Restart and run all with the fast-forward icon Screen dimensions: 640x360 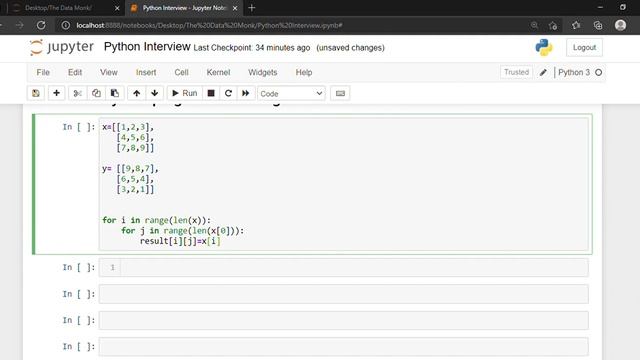click(246, 93)
